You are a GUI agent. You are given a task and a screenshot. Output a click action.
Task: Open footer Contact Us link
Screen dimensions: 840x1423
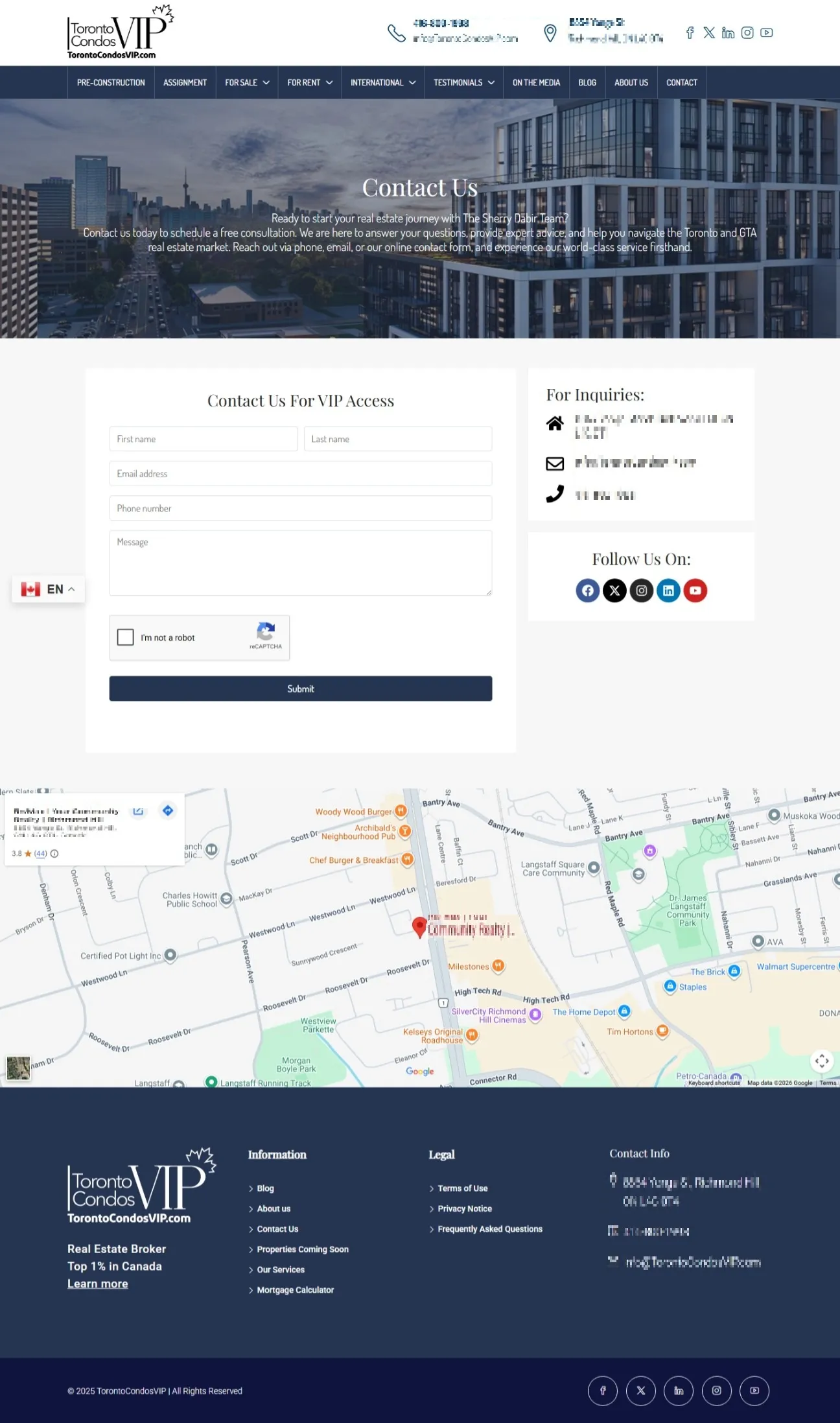click(277, 1229)
